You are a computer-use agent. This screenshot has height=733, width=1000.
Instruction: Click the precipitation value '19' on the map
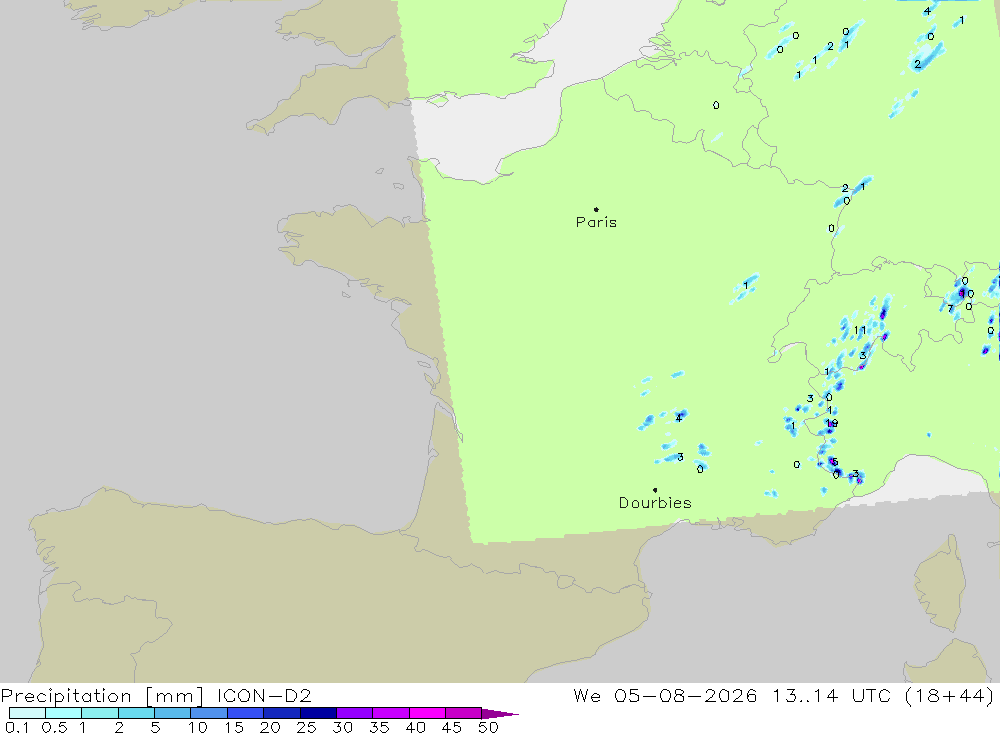click(832, 423)
